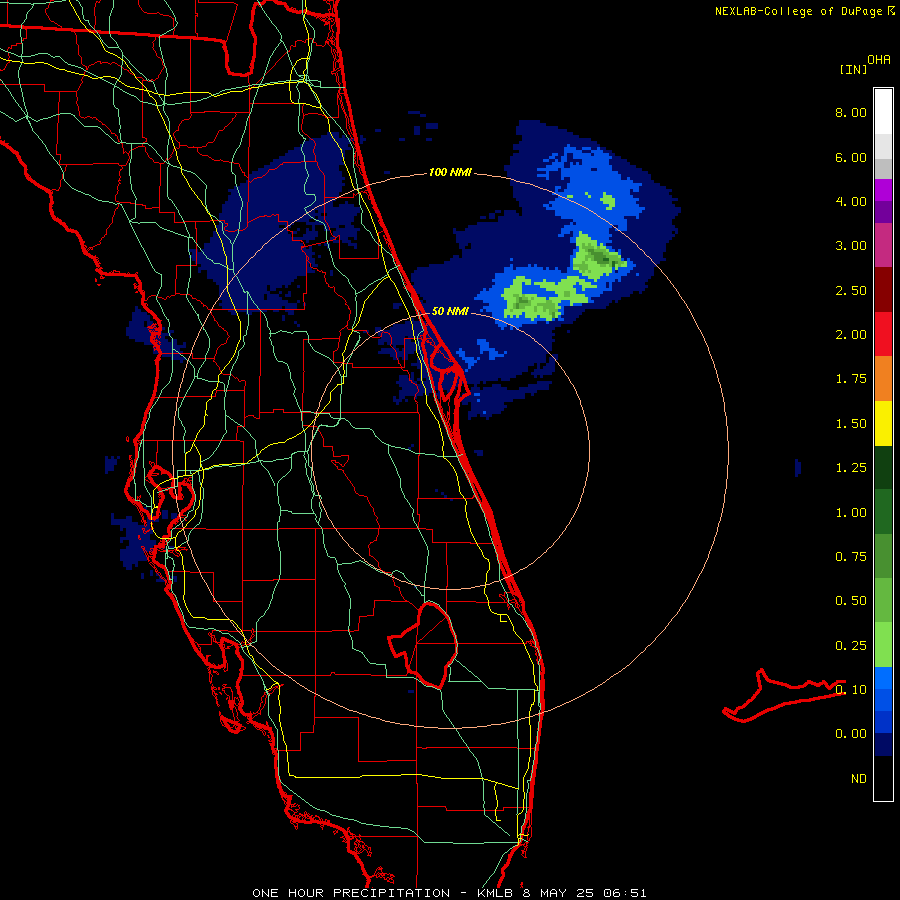Click the 8.00 legend value

851,112
